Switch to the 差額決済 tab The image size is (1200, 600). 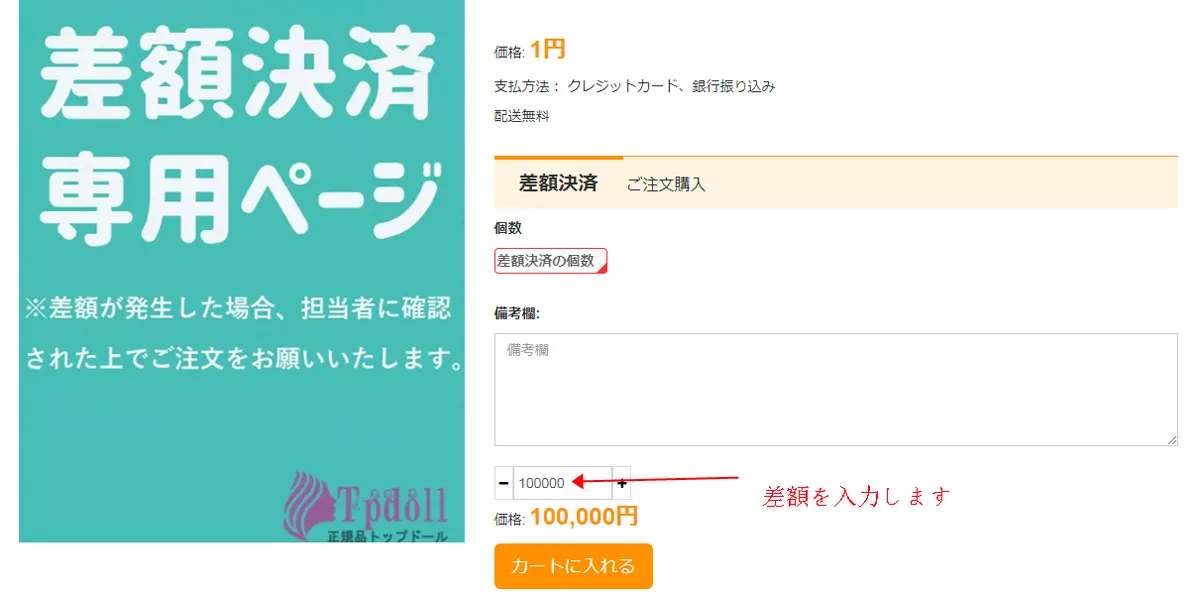click(558, 183)
